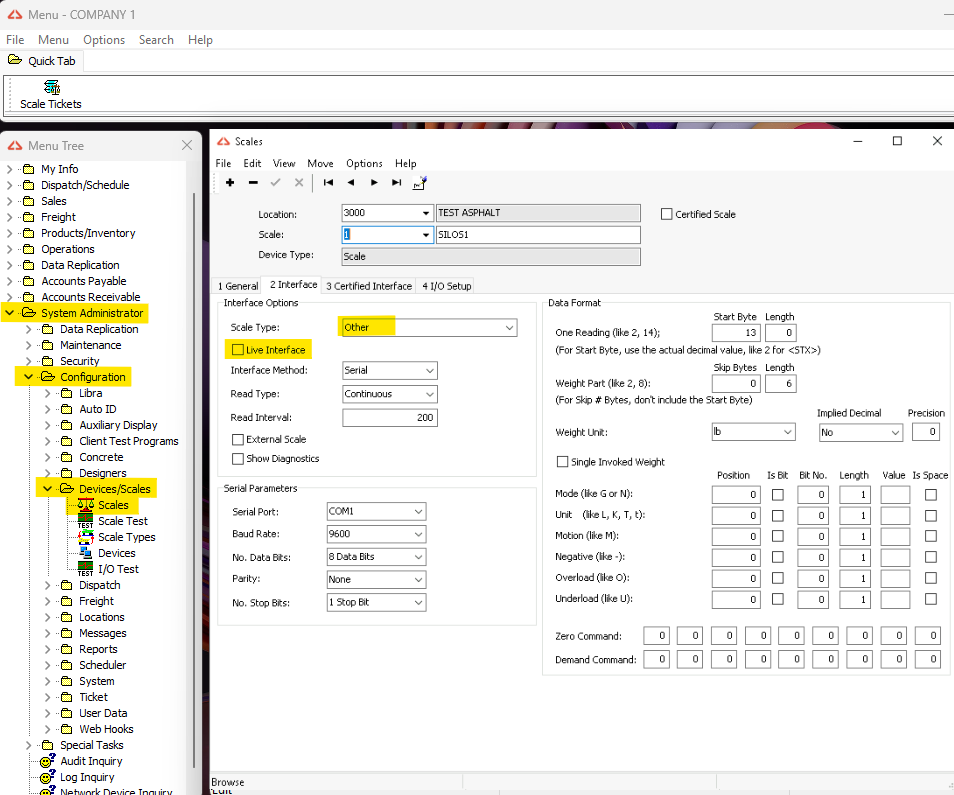Click the cancel X toolbar icon
The image size is (954, 795).
pyautogui.click(x=299, y=182)
